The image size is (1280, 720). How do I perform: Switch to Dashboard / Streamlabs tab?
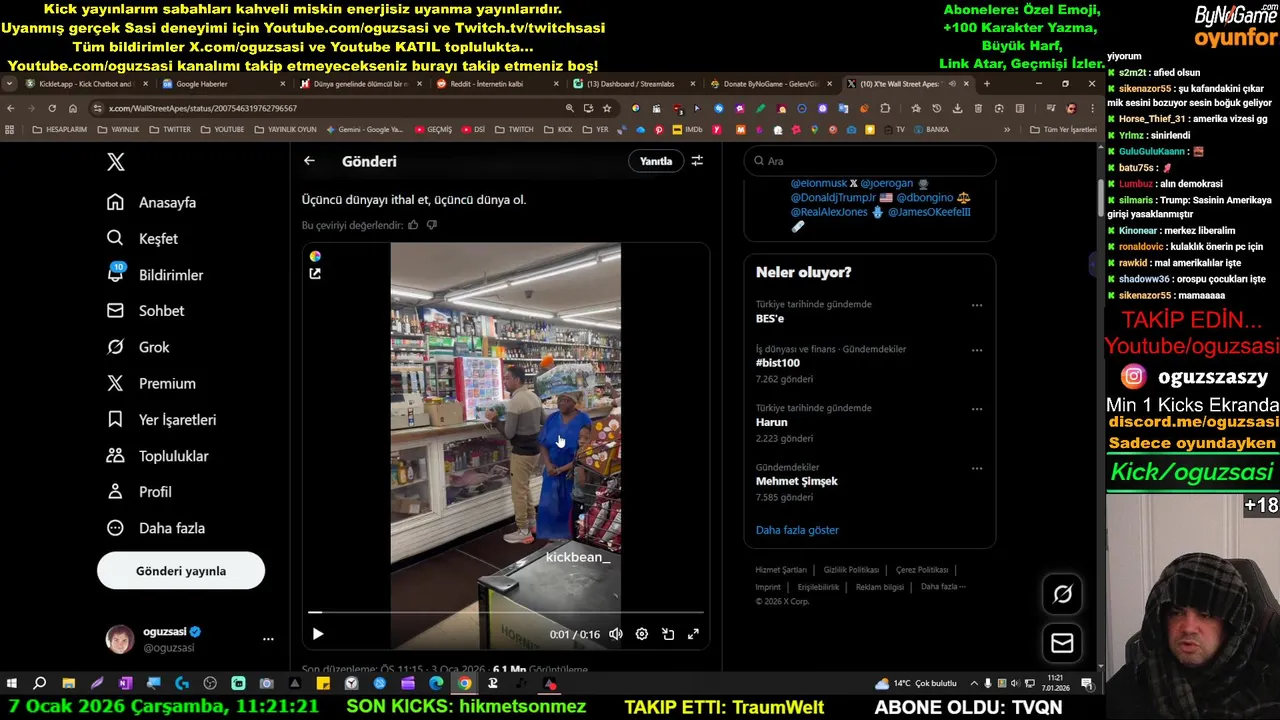point(634,84)
